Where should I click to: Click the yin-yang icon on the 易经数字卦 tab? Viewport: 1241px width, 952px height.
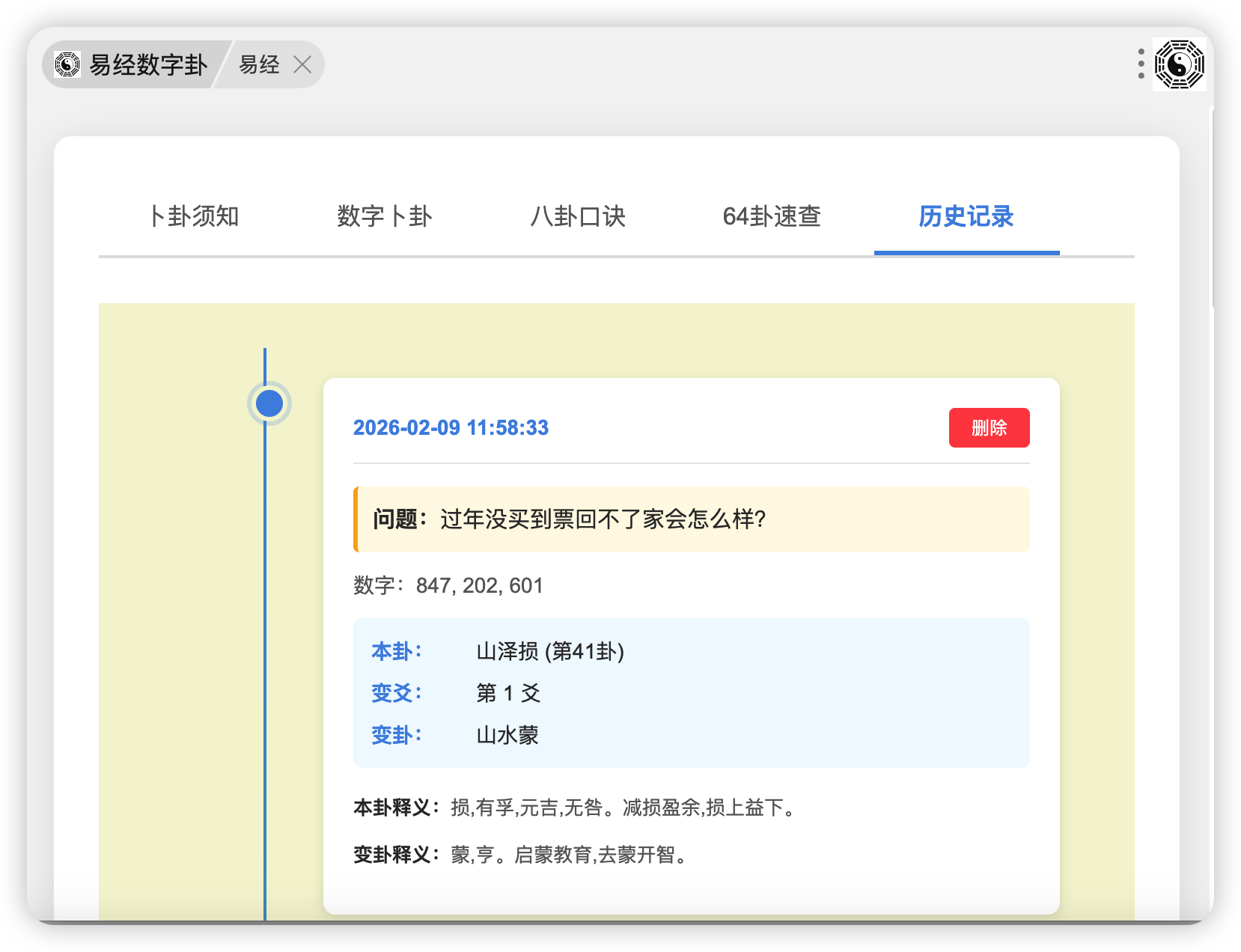[x=67, y=64]
